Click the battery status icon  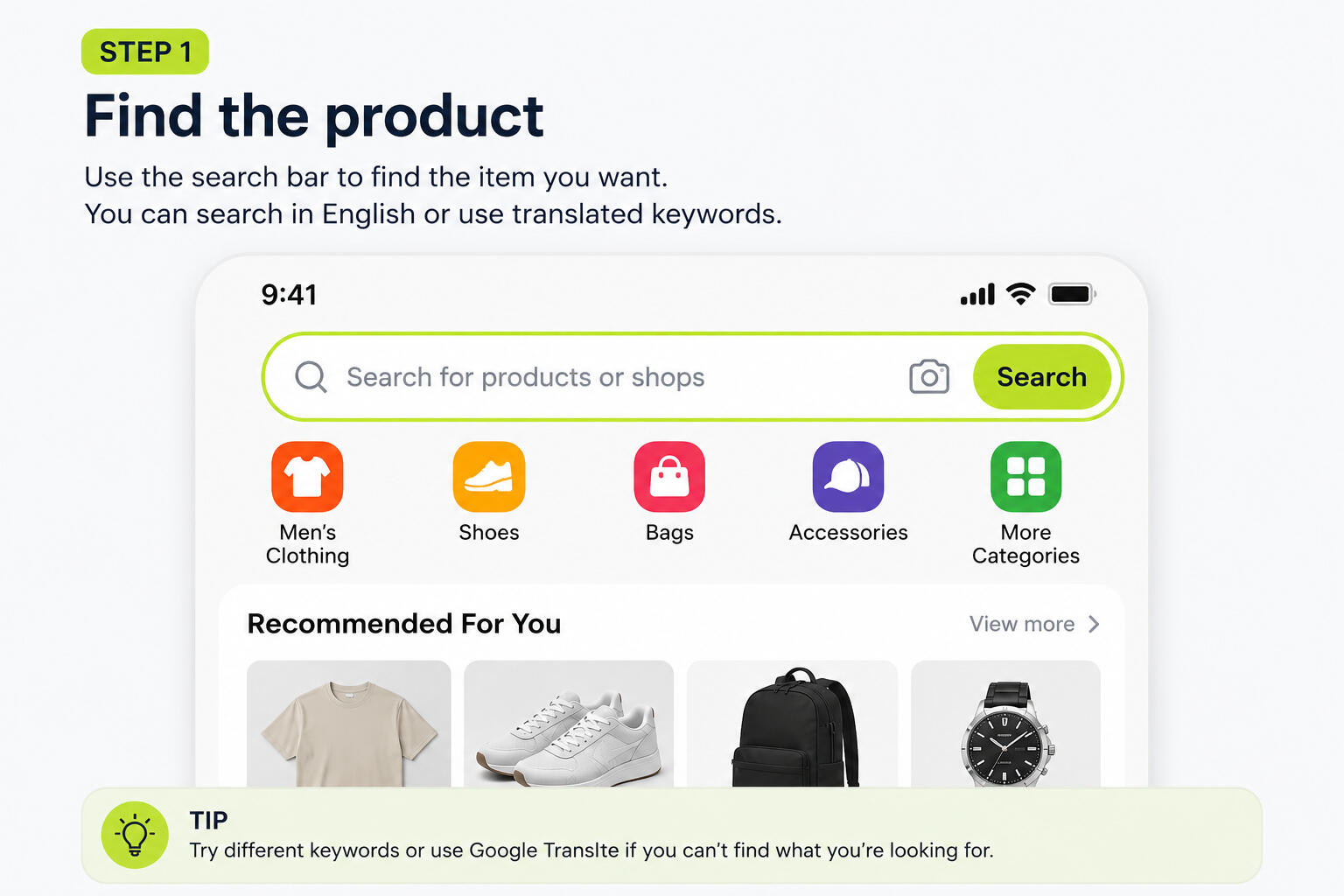tap(1073, 294)
